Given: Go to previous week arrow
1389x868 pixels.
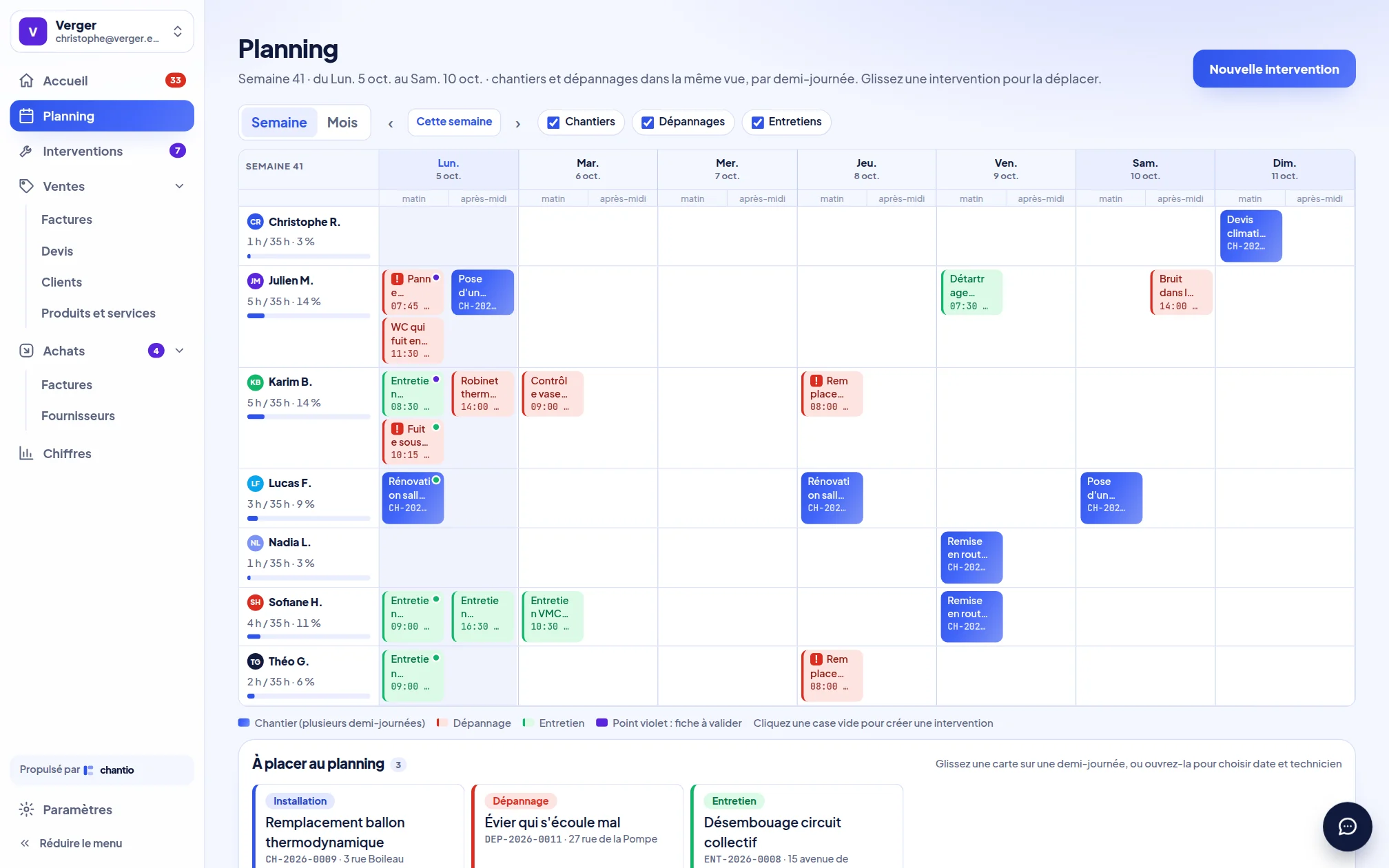Looking at the screenshot, I should (391, 123).
